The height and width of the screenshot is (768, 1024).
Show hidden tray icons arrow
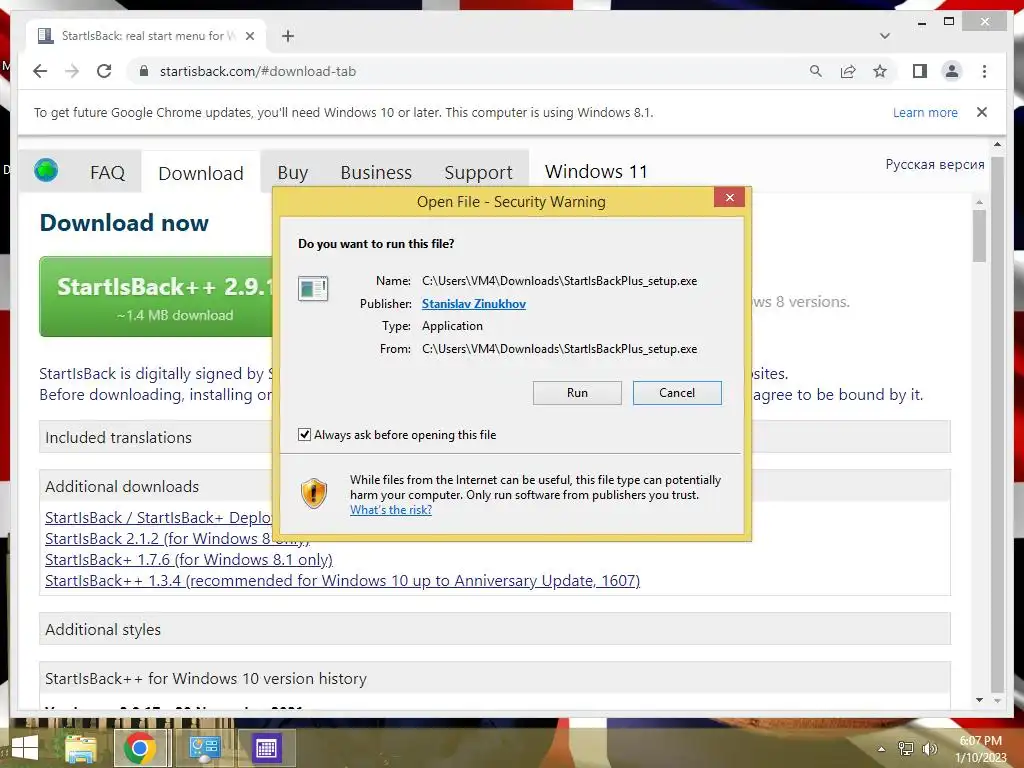pos(881,749)
